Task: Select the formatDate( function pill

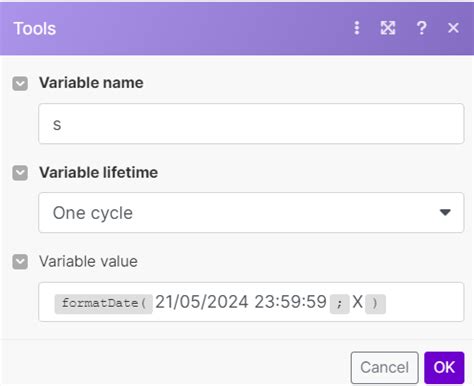Action: coord(104,304)
